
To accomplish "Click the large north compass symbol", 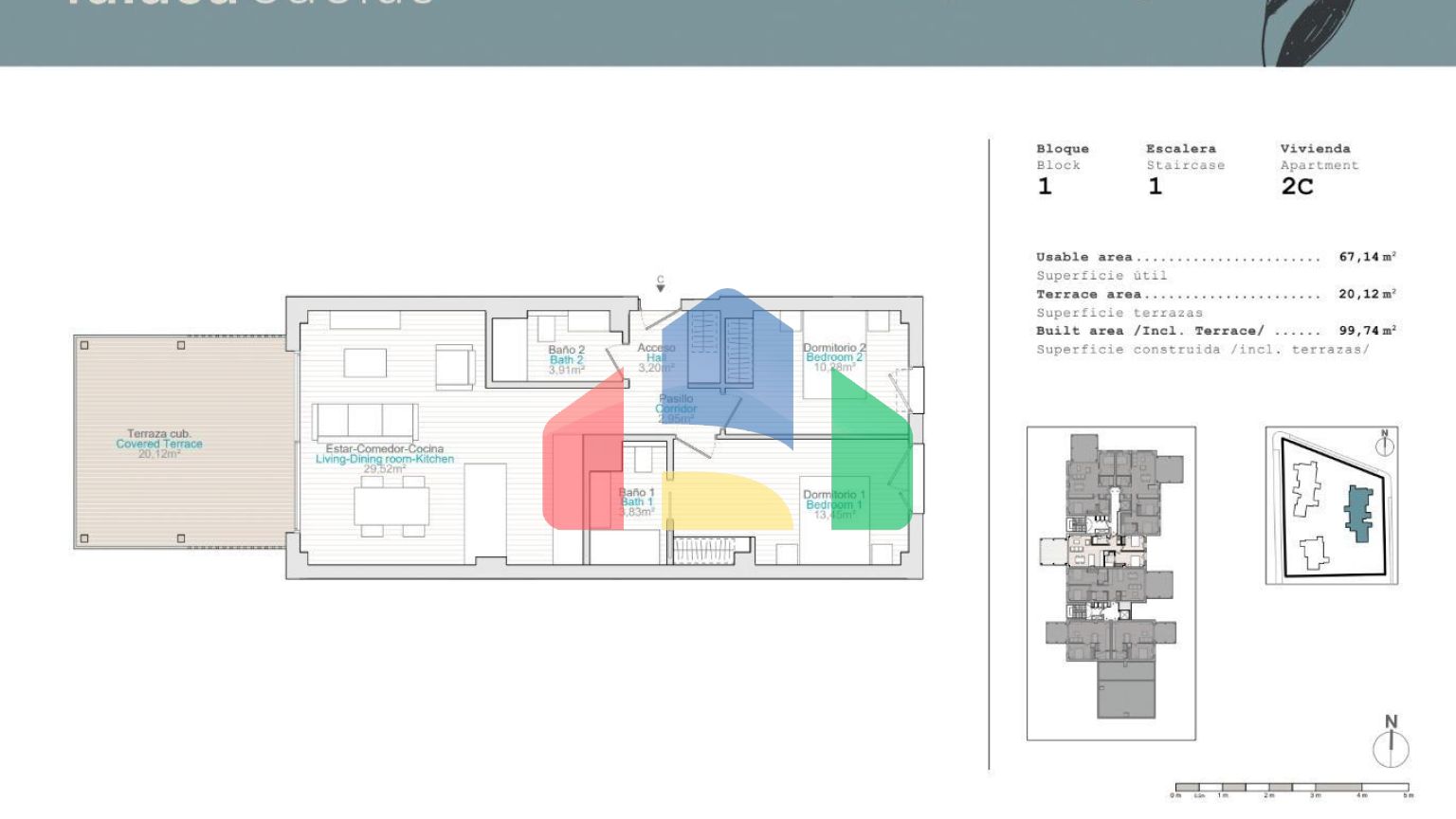I will [1391, 742].
